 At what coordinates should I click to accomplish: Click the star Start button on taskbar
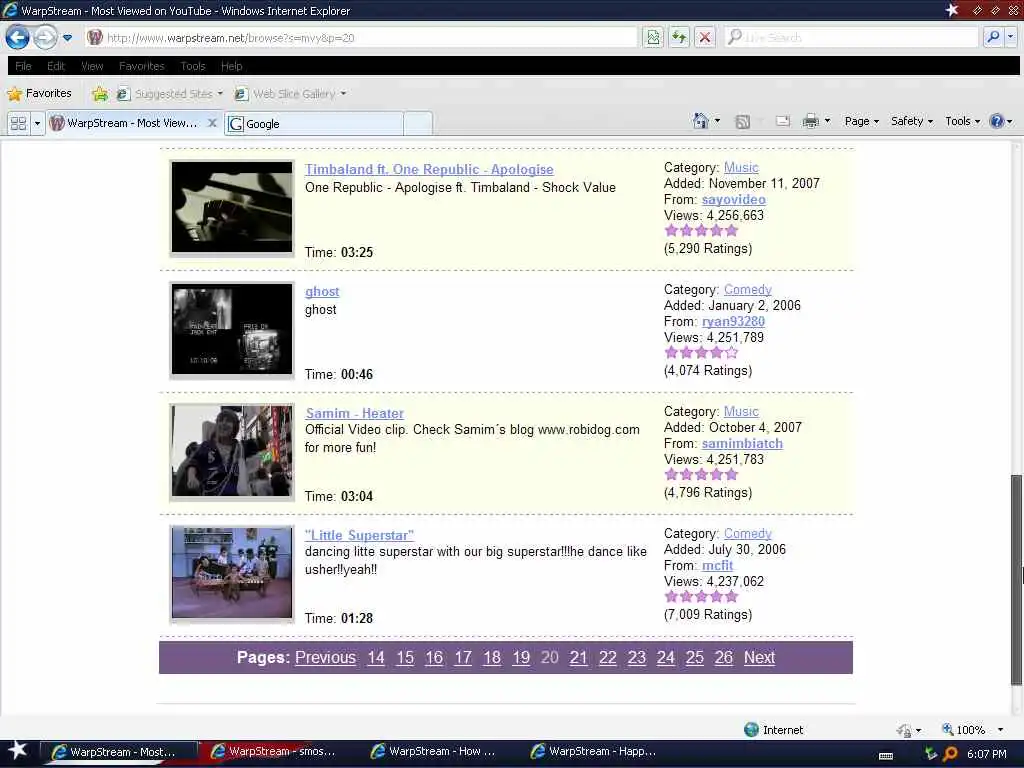point(18,751)
